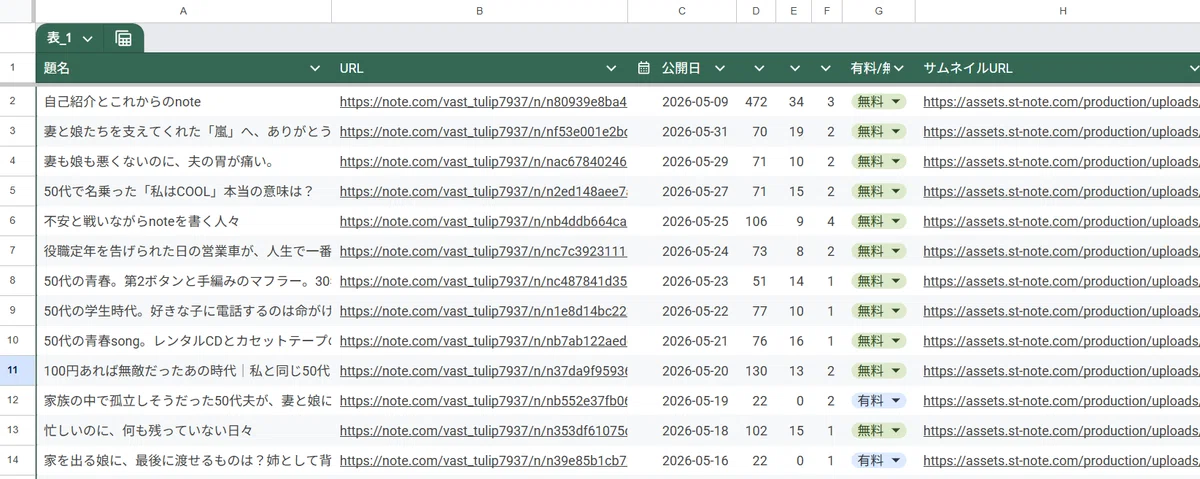
Task: Open the 無料 chip dropdown in row 2
Action: pyautogui.click(x=897, y=101)
